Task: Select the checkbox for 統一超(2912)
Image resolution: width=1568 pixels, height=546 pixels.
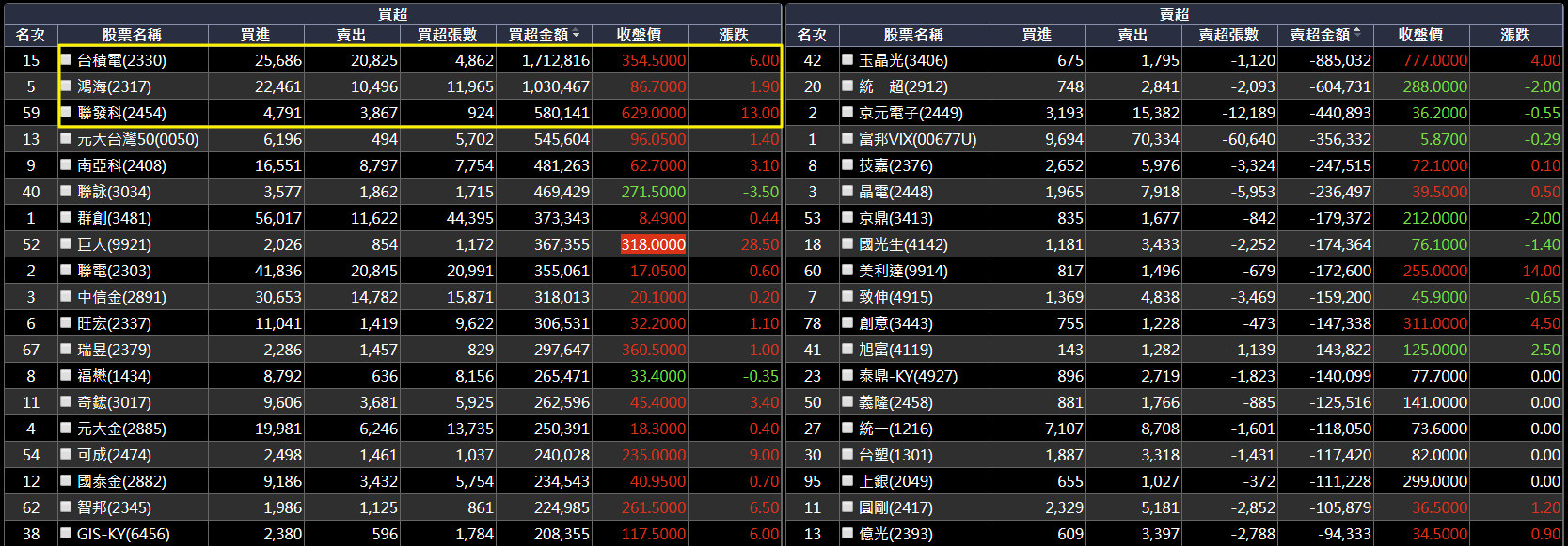Action: point(847,86)
